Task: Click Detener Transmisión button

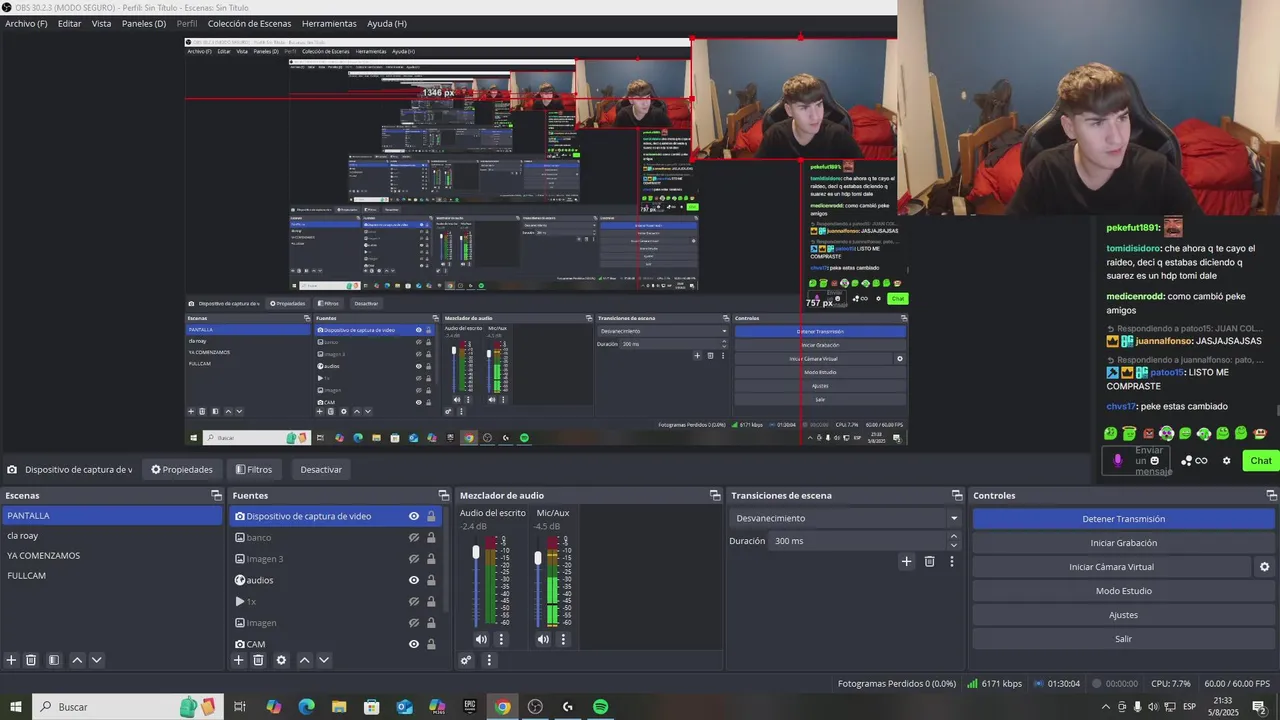Action: (1123, 519)
